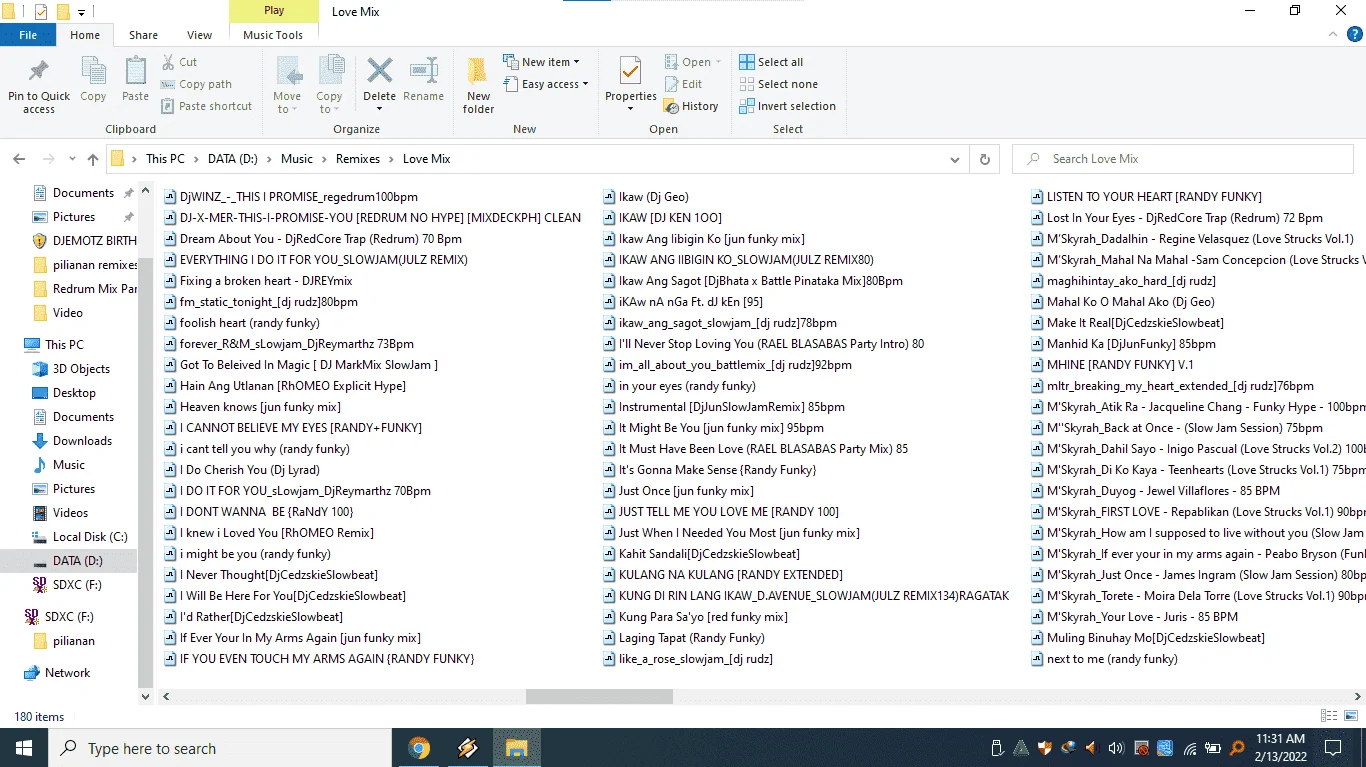Open the Open command dropdown arrow
Viewport: 1366px width, 767px height.
click(x=718, y=62)
